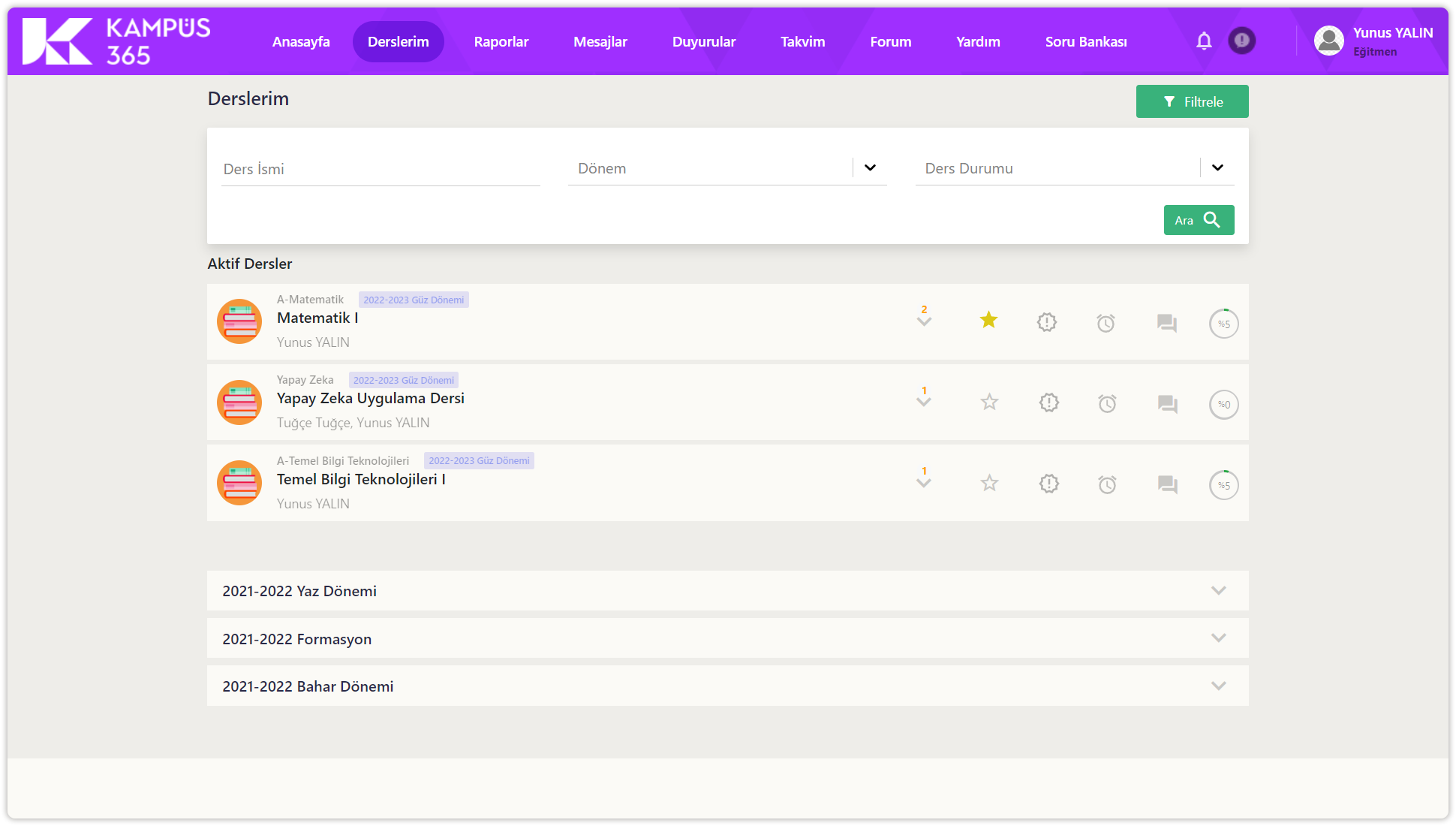
Task: Expand the 2021-2022 Yaz Dönemi section
Action: coord(1218,591)
